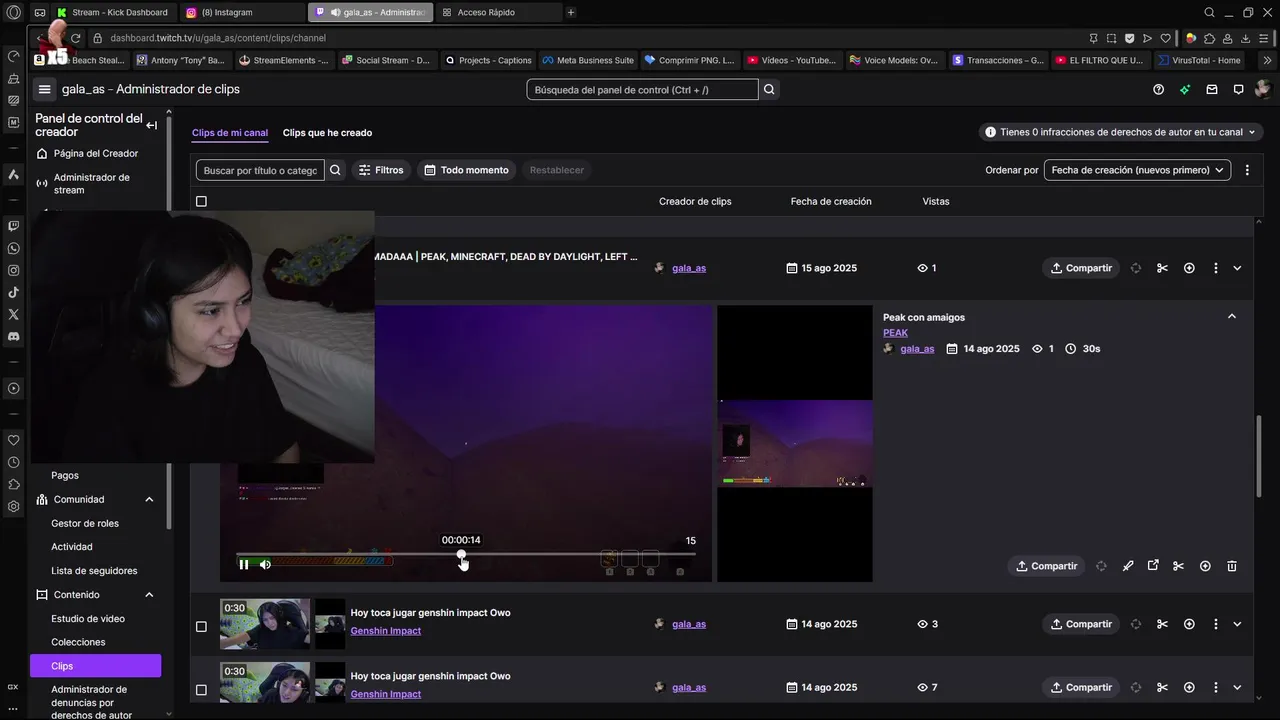Screen dimensions: 1280x720
Task: Delete the Peak con amaigos clip with trash icon
Action: pyautogui.click(x=1231, y=566)
